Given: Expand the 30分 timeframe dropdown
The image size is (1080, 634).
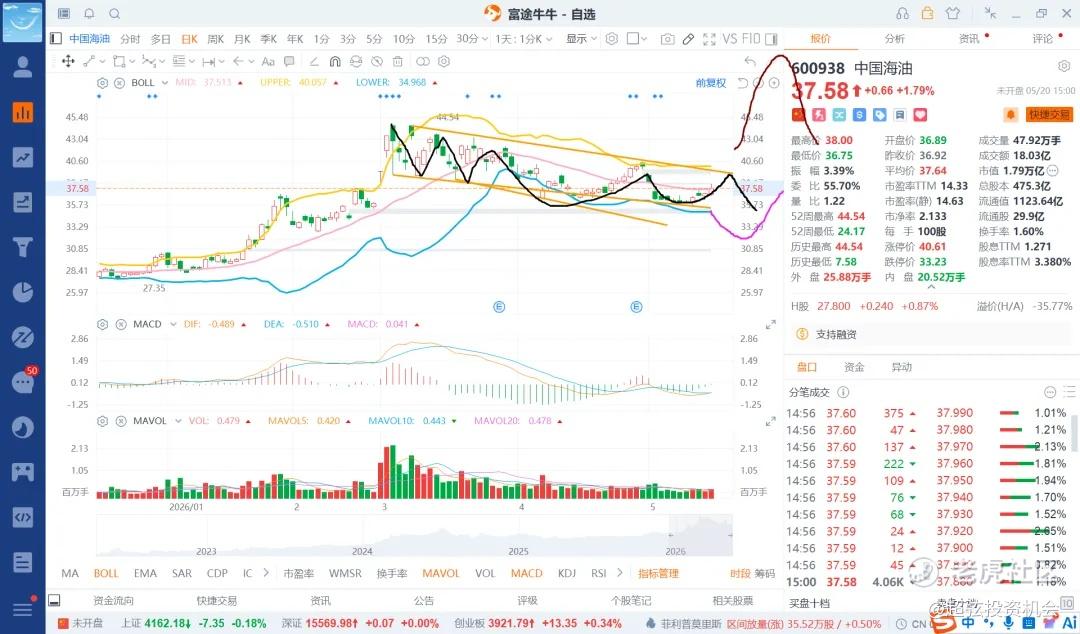Looking at the screenshot, I should [472, 39].
